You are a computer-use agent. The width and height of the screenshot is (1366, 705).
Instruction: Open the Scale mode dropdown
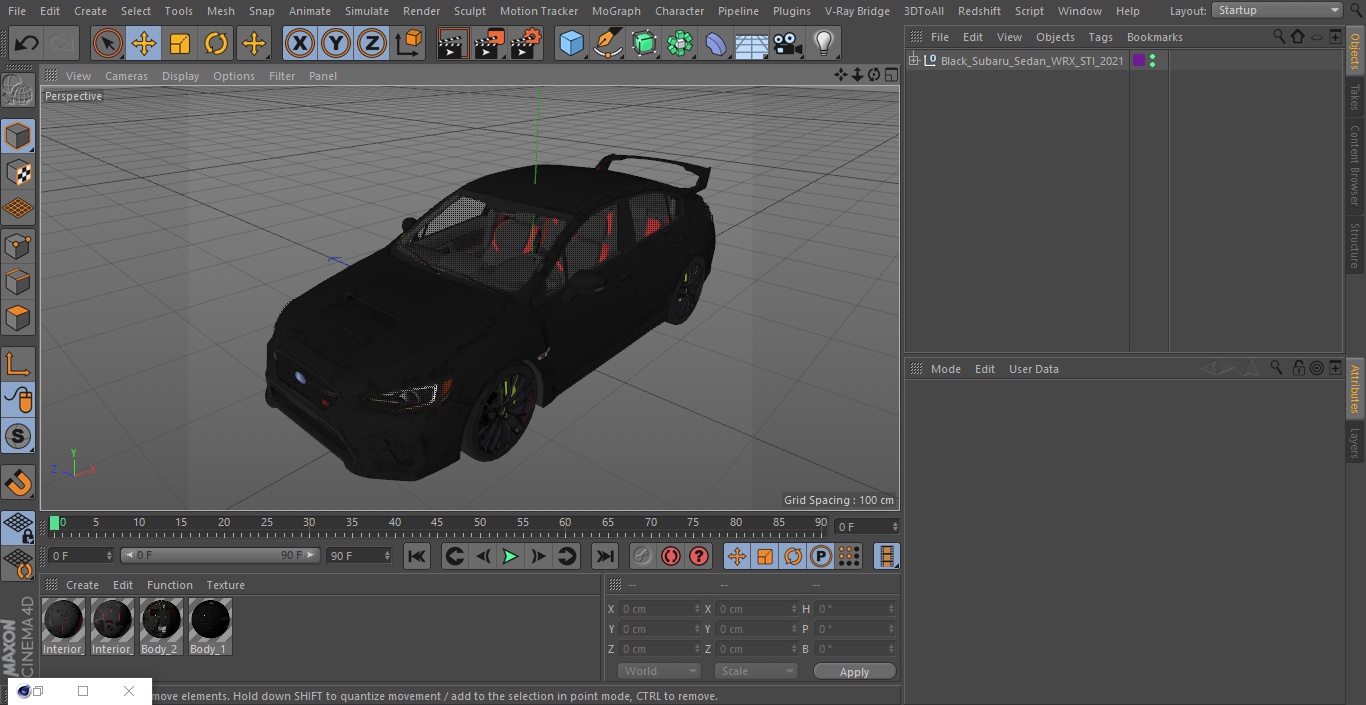pos(756,671)
